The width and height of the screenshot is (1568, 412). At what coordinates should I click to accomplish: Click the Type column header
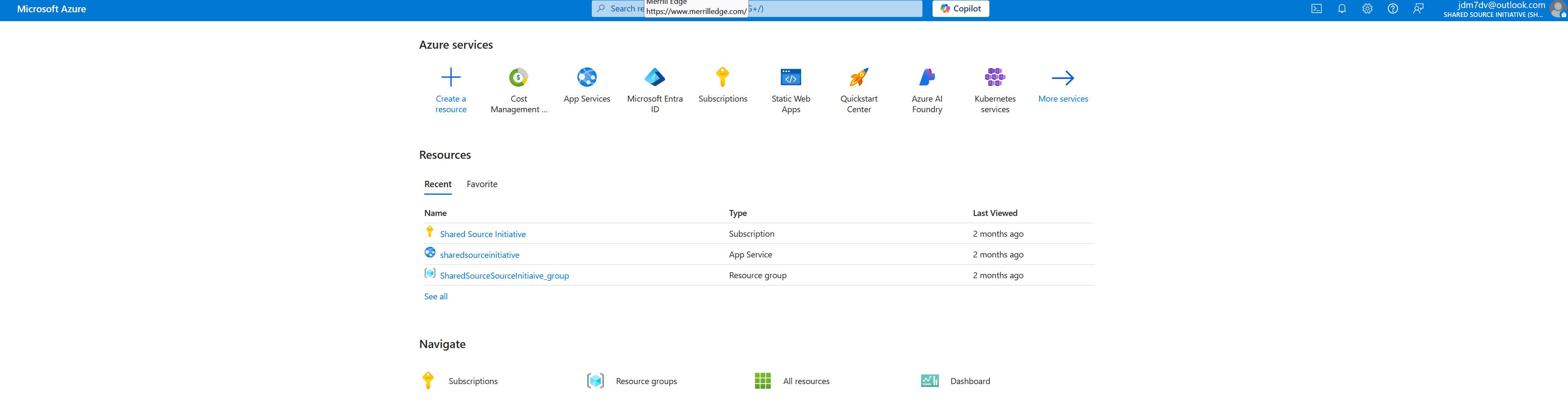click(x=738, y=213)
